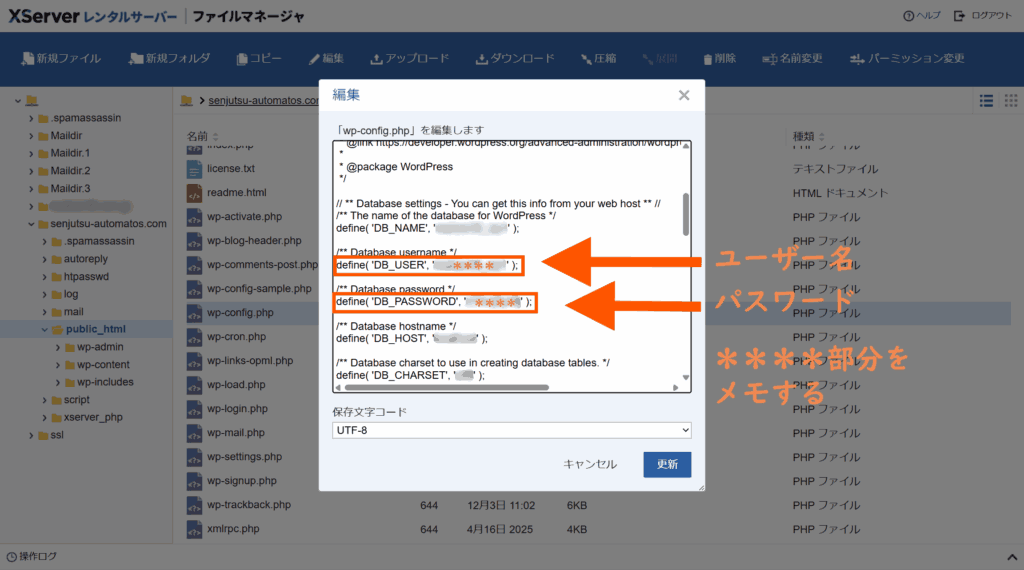Close the 編集 dialog with X
1024x570 pixels.
click(684, 95)
